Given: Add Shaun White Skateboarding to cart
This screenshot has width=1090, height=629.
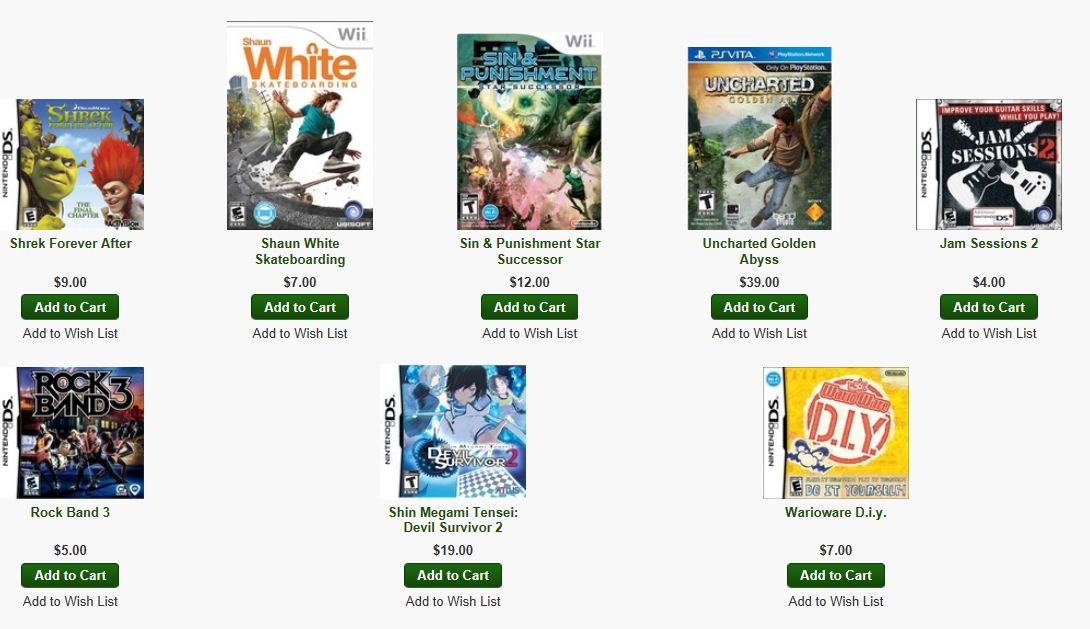Looking at the screenshot, I should coord(300,307).
